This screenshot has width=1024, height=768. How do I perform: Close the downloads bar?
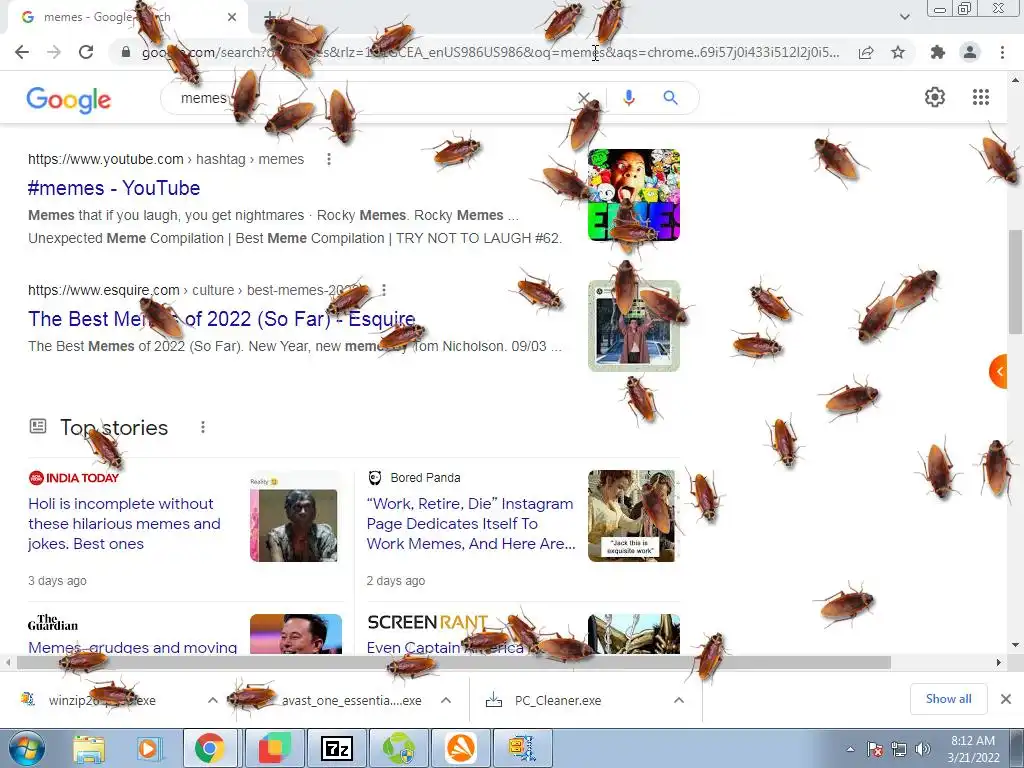(x=1006, y=699)
